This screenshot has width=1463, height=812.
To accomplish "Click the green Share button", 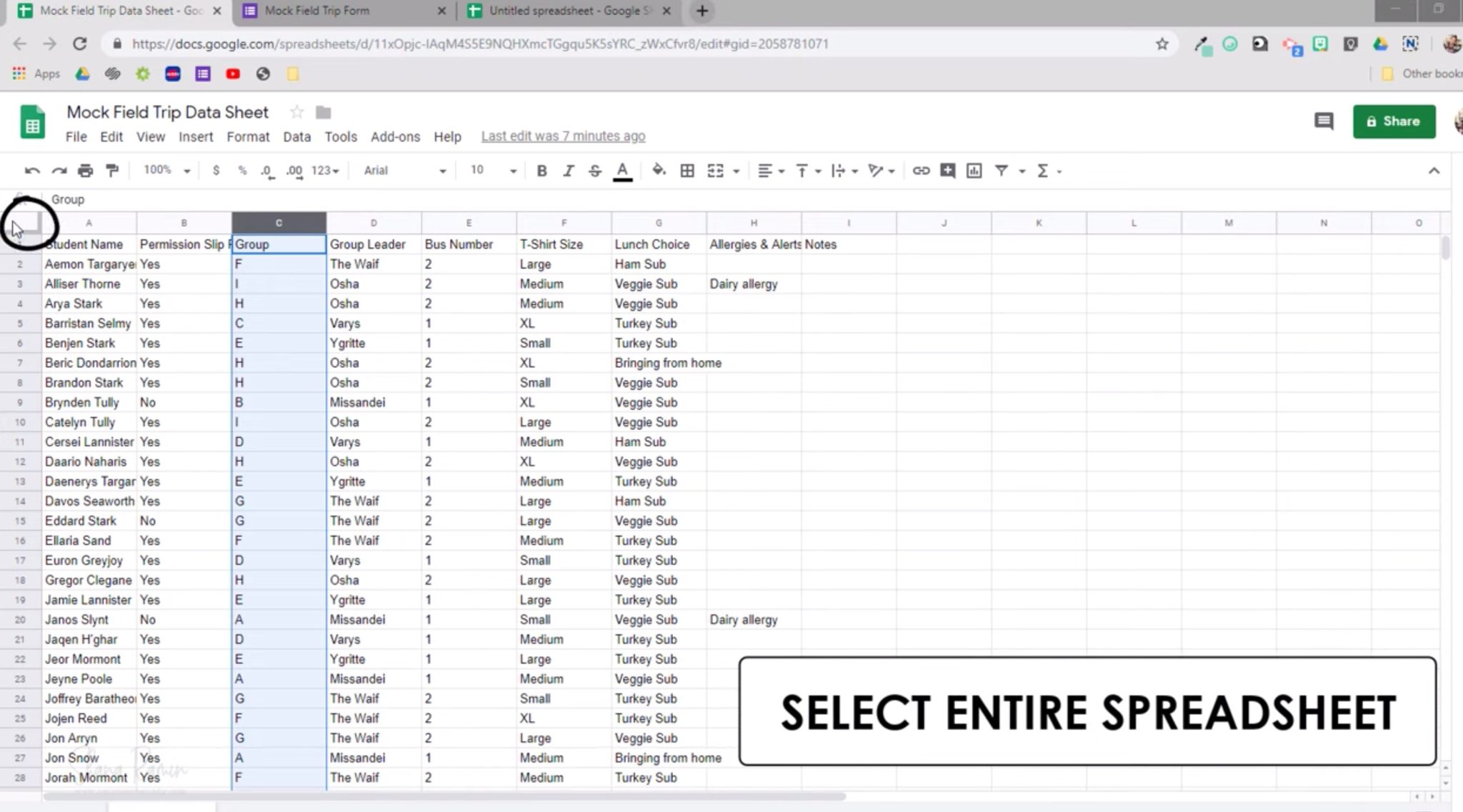I will pos(1394,121).
